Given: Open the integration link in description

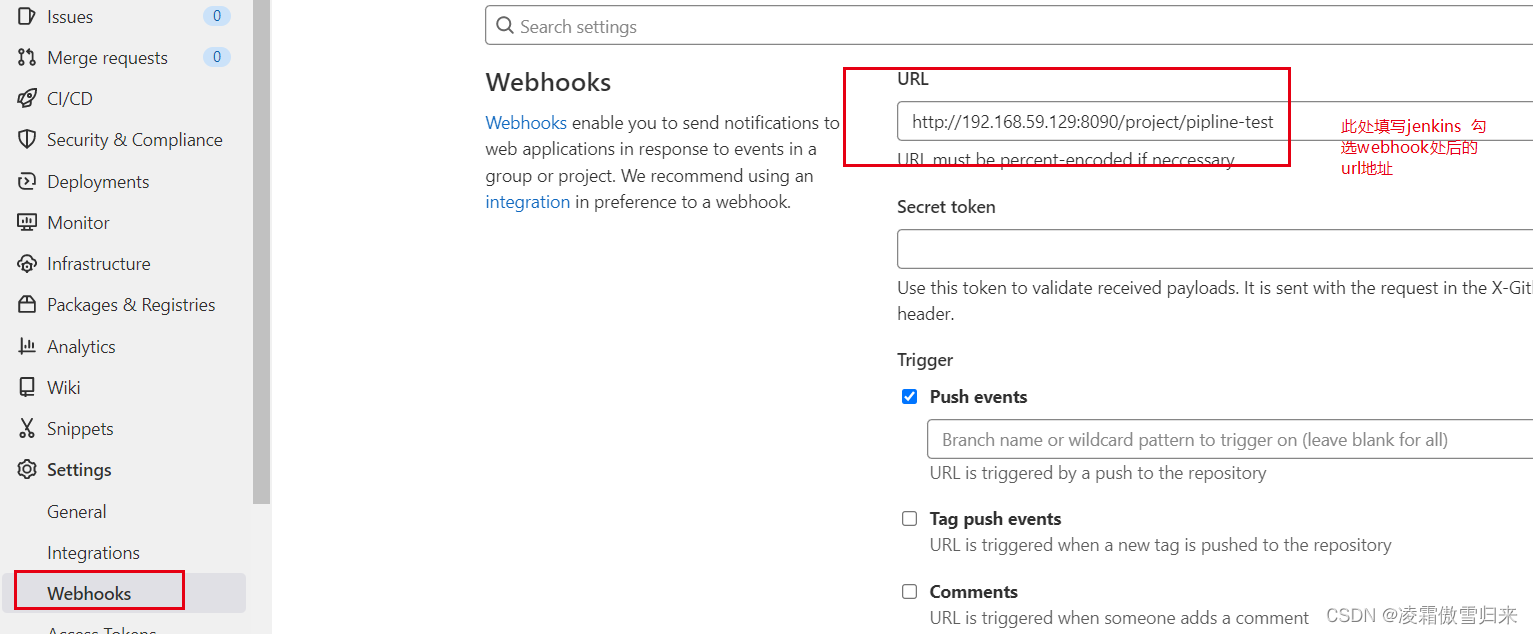Looking at the screenshot, I should point(527,202).
